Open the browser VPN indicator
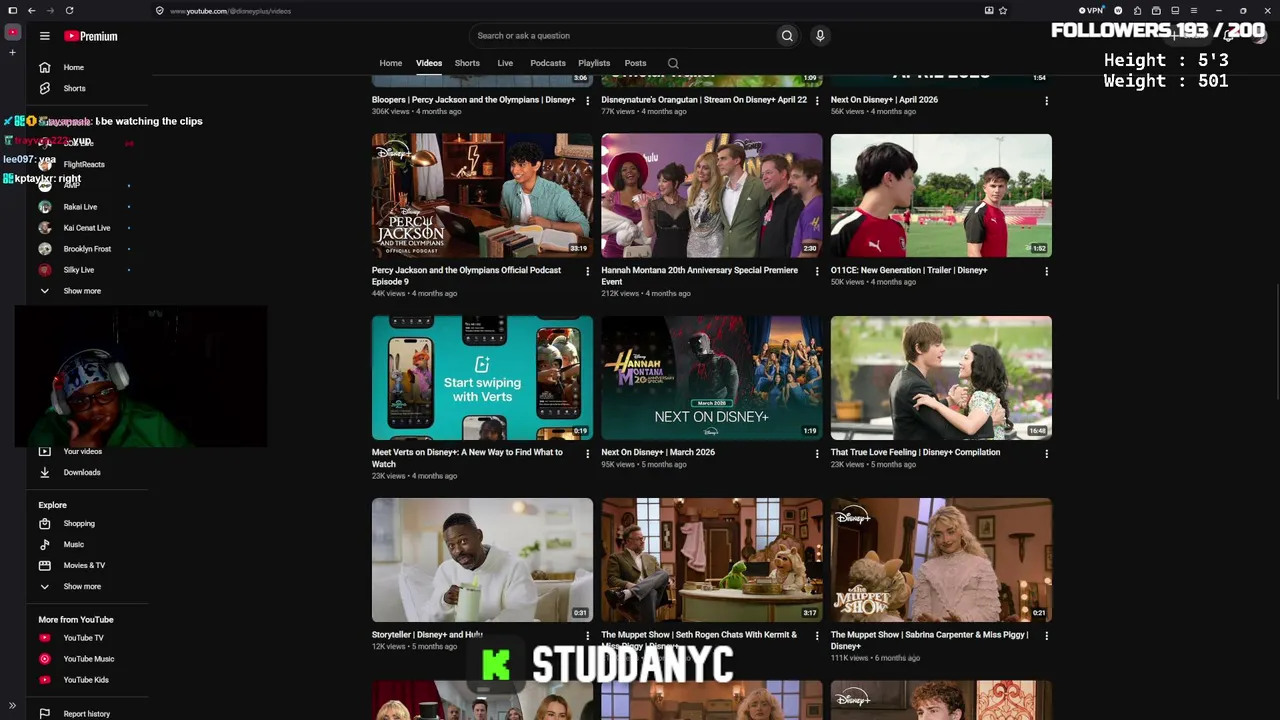Viewport: 1280px width, 720px height. pyautogui.click(x=1092, y=11)
